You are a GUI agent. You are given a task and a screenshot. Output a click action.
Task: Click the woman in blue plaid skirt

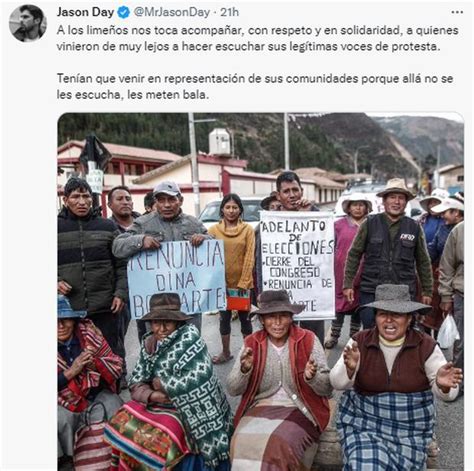coord(395,377)
